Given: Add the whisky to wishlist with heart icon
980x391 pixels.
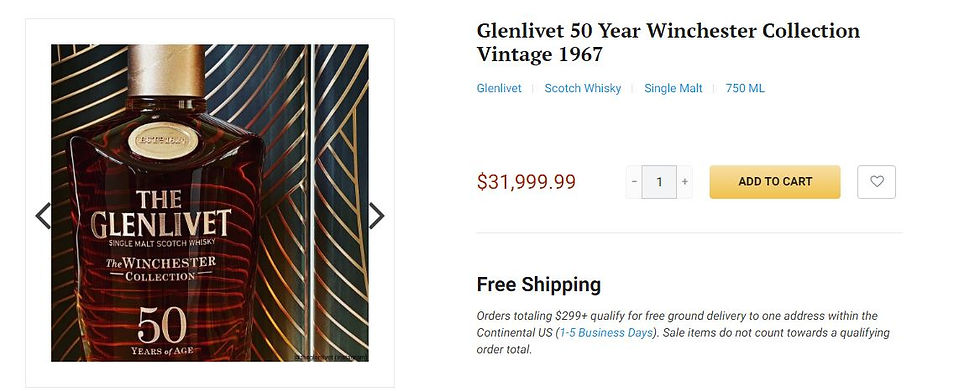Looking at the screenshot, I should click(x=876, y=182).
